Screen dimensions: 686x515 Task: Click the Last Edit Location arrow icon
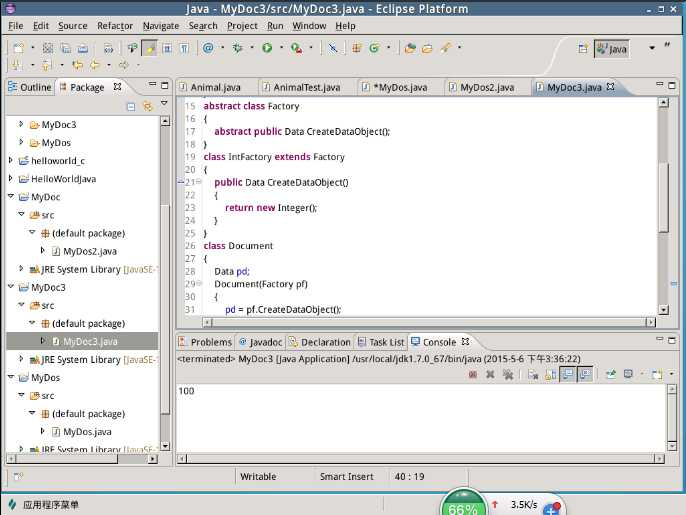pos(77,65)
